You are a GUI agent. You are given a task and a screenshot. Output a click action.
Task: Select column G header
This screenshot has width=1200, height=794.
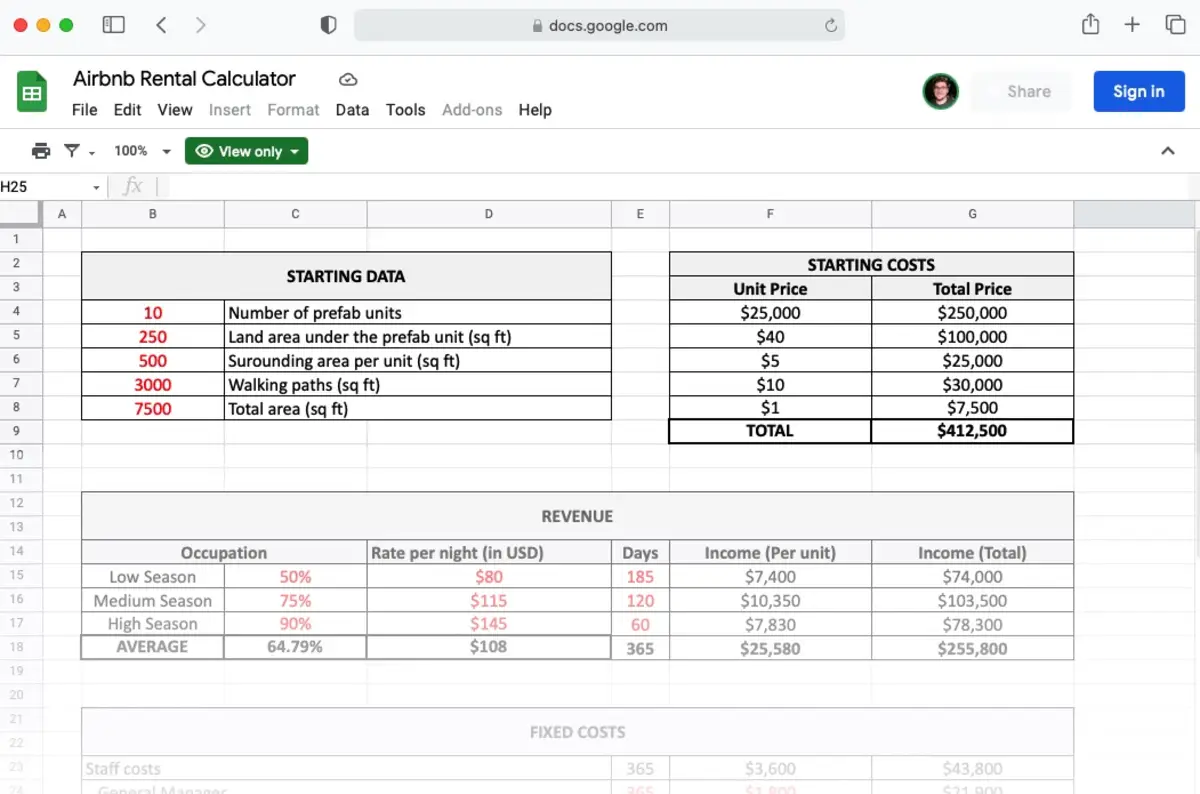(973, 214)
